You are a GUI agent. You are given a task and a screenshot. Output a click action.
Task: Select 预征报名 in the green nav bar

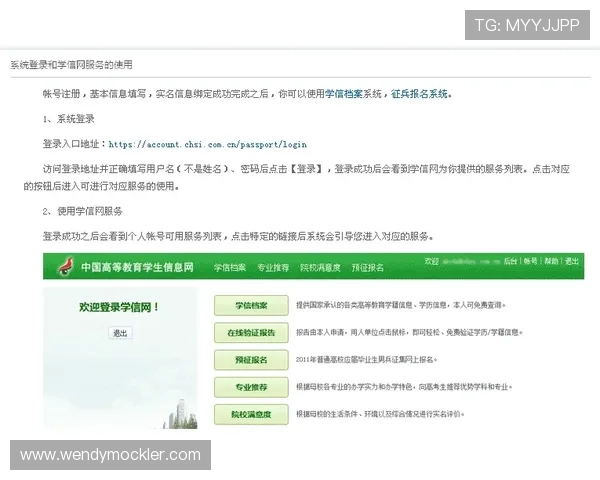click(367, 267)
